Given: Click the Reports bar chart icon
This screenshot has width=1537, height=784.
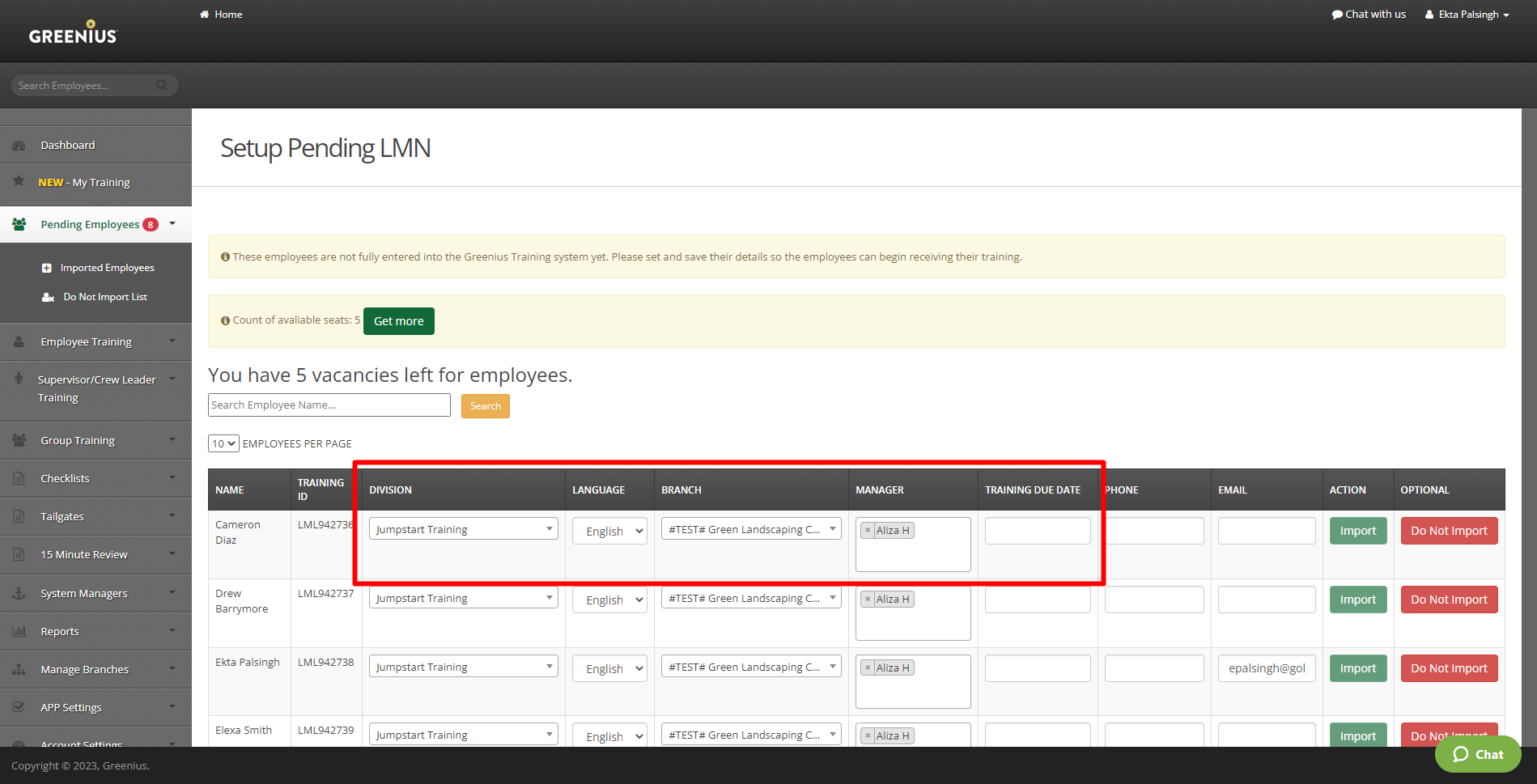Looking at the screenshot, I should click(x=19, y=631).
